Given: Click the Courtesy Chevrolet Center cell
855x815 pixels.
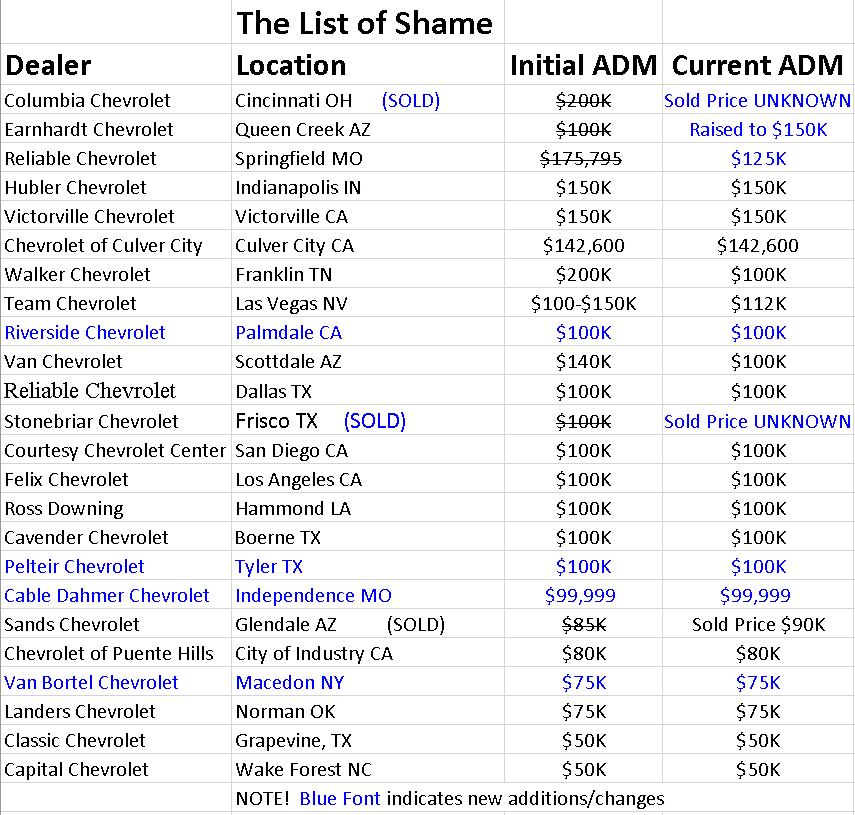Looking at the screenshot, I should click(x=115, y=450).
